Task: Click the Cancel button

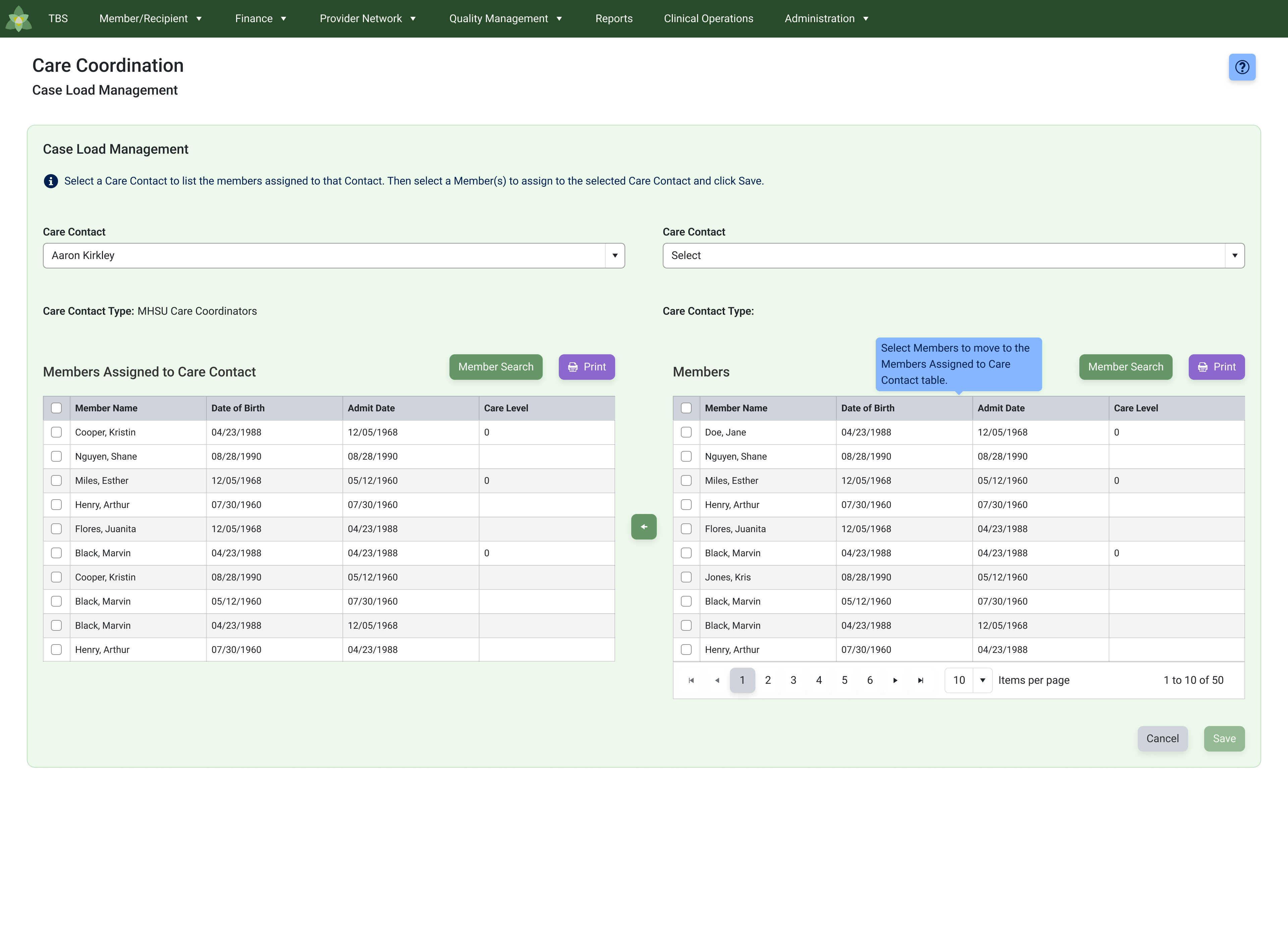Action: (x=1163, y=738)
